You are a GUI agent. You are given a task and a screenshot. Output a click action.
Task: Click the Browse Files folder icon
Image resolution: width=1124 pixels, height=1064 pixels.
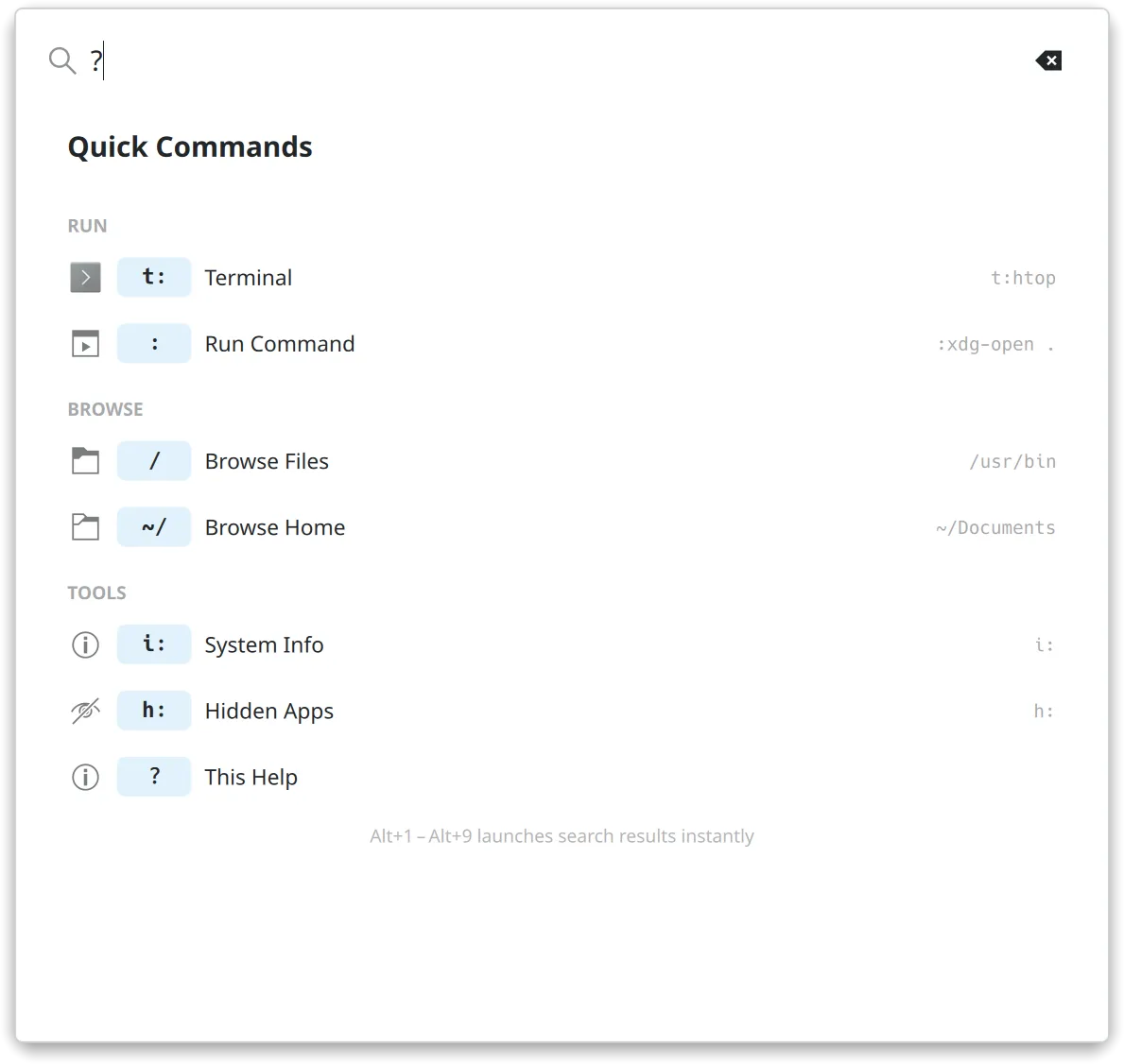tap(85, 461)
